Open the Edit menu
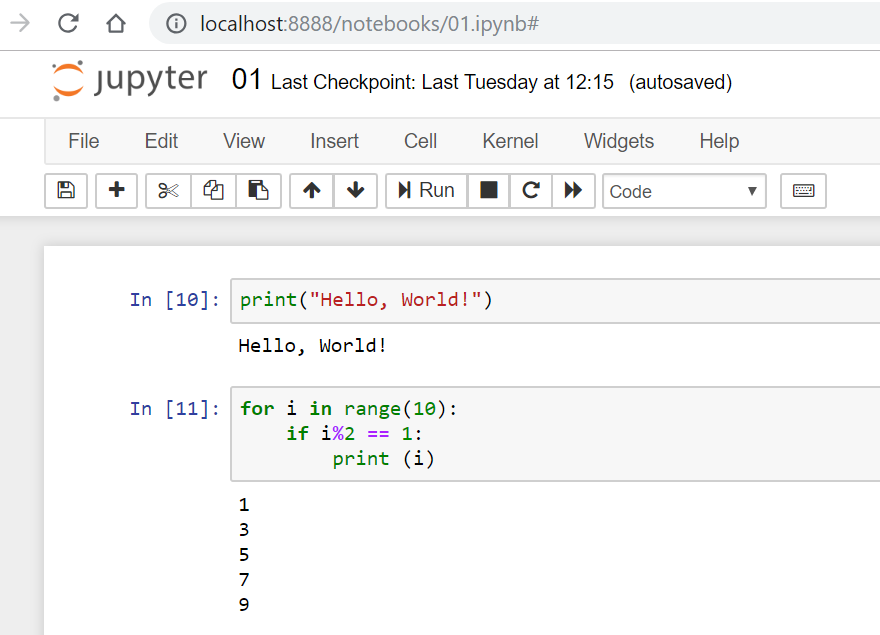 point(161,141)
